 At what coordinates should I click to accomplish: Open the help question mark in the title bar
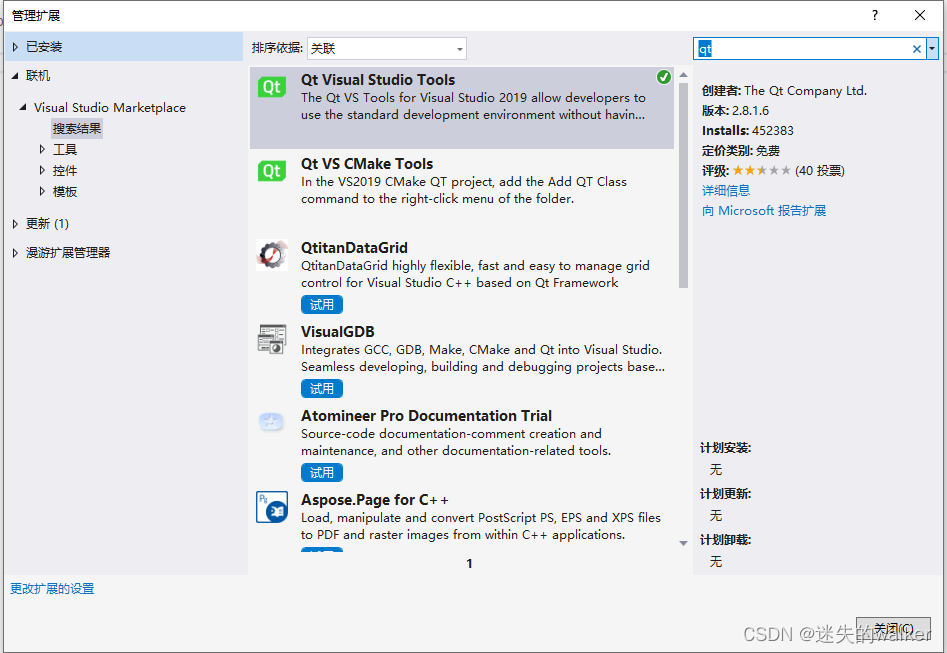pyautogui.click(x=874, y=15)
